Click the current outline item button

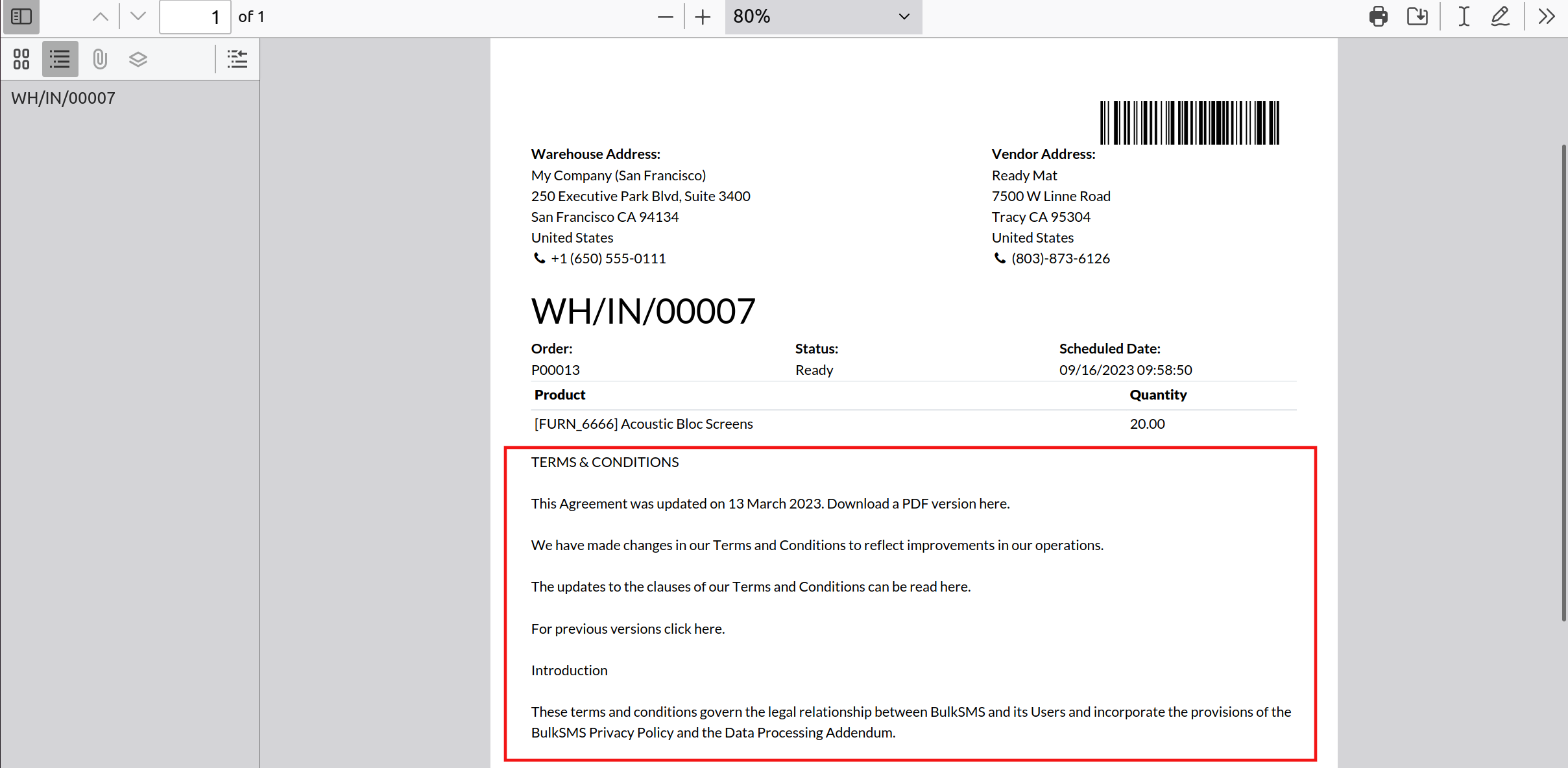237,59
